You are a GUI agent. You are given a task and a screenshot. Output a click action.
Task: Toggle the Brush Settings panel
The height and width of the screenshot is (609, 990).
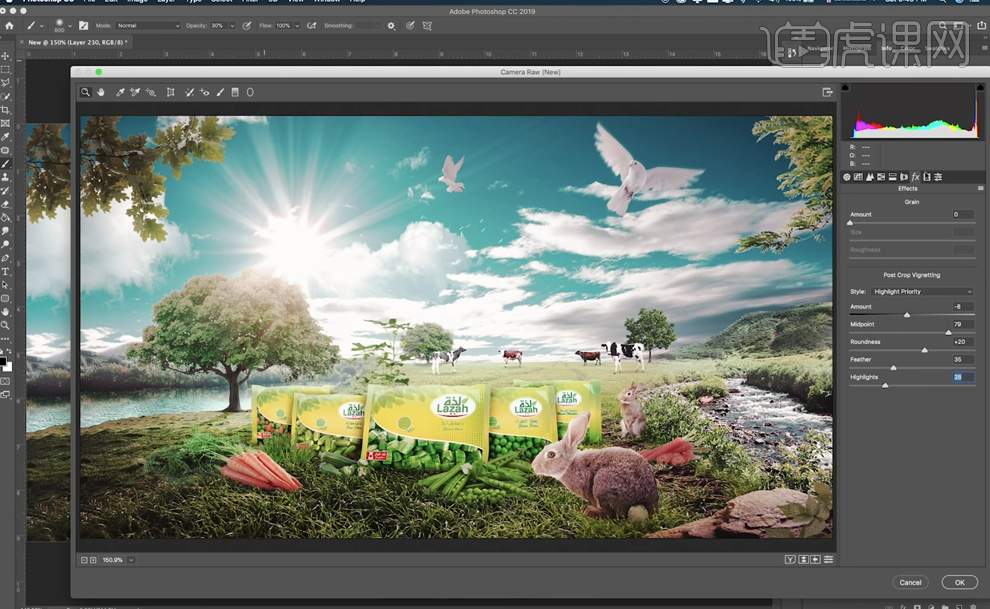(83, 26)
